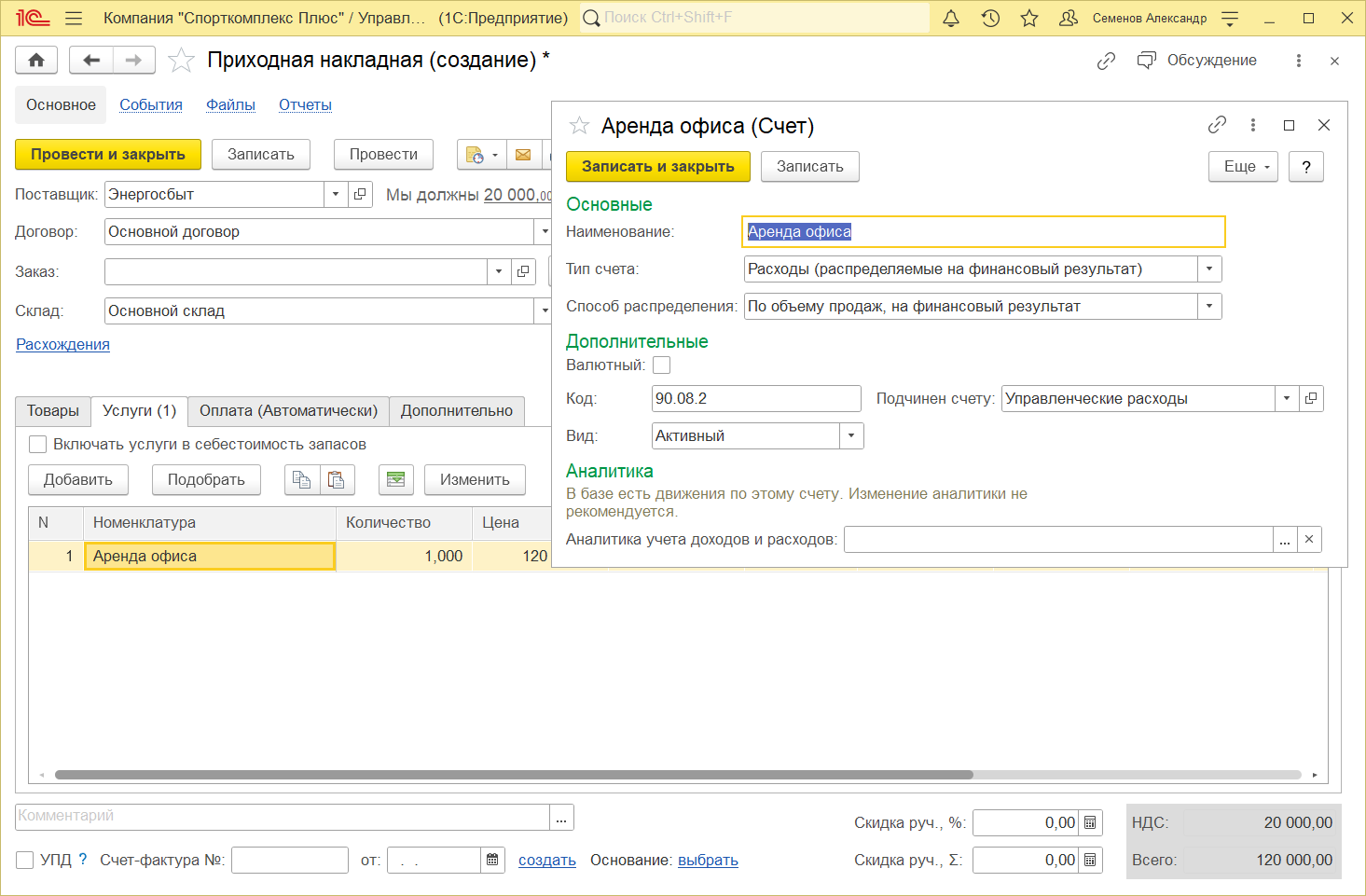
Task: Open the События section
Action: coord(151,105)
